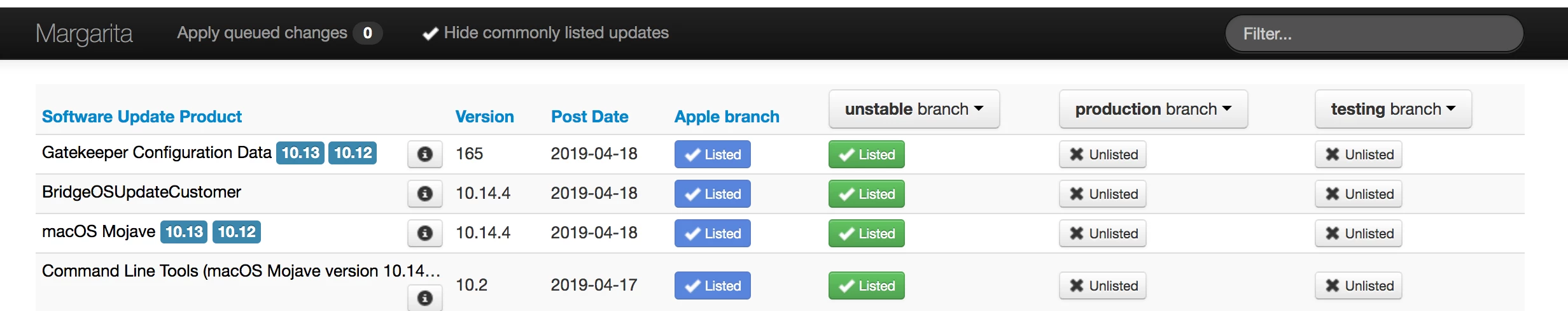The height and width of the screenshot is (311, 1568).
Task: Click the queued changes count badge
Action: click(367, 33)
